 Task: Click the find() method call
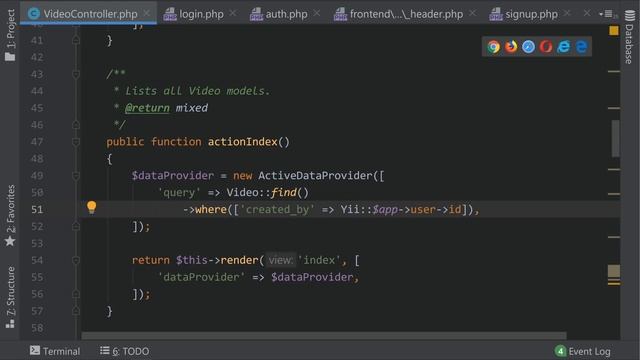pos(290,193)
